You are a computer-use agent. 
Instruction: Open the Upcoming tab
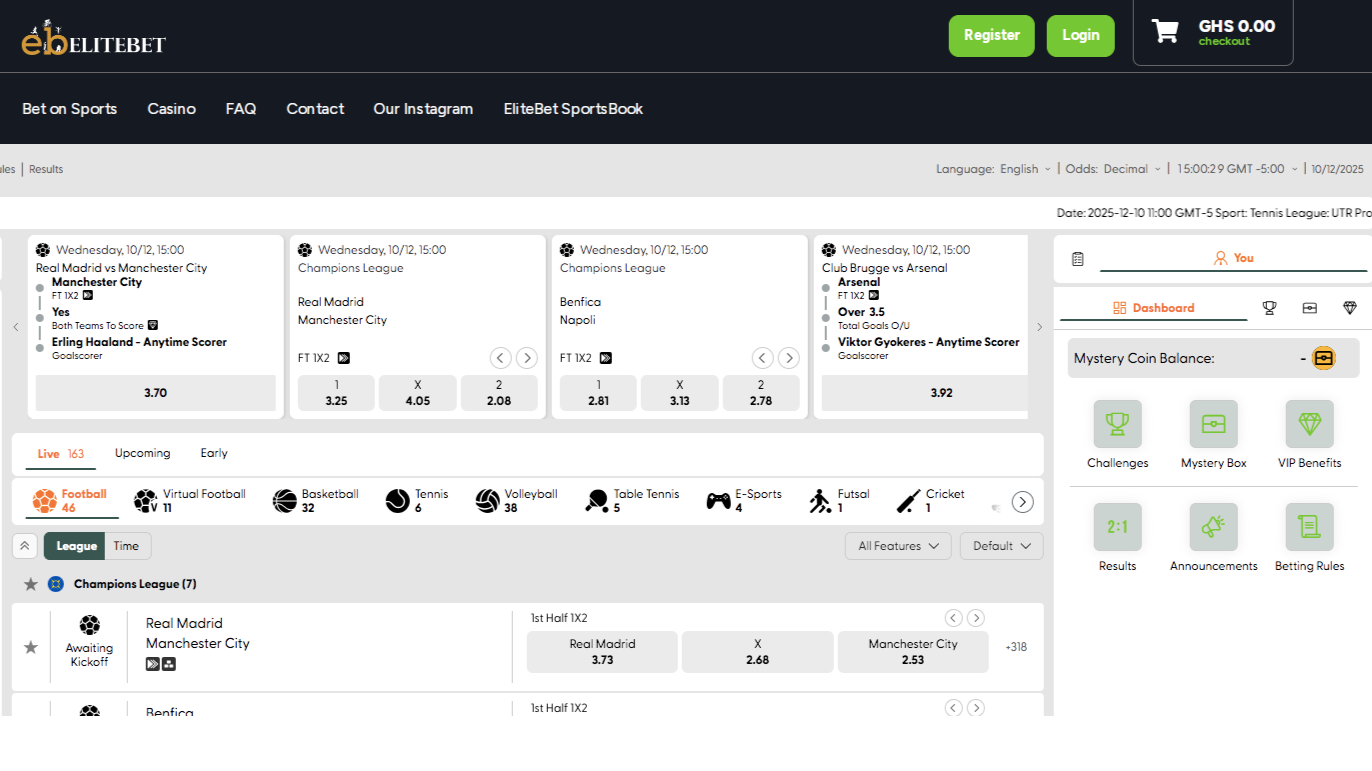pyautogui.click(x=143, y=453)
